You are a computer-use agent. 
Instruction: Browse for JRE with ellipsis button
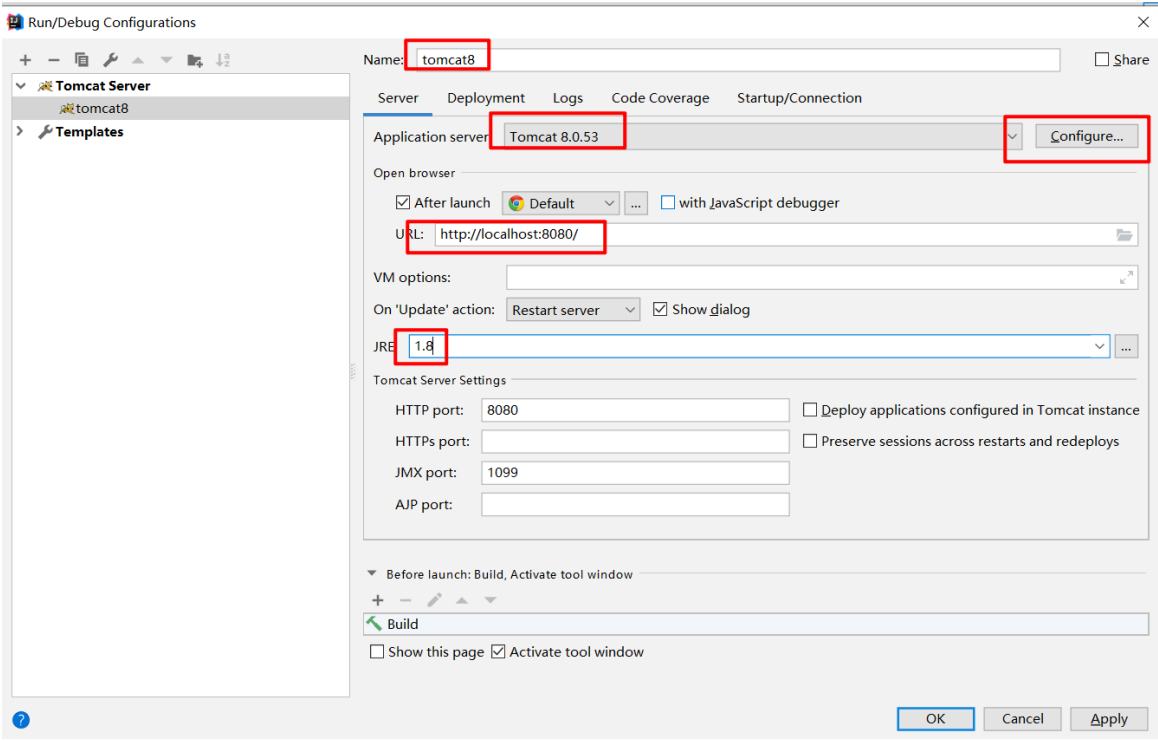pos(1126,346)
